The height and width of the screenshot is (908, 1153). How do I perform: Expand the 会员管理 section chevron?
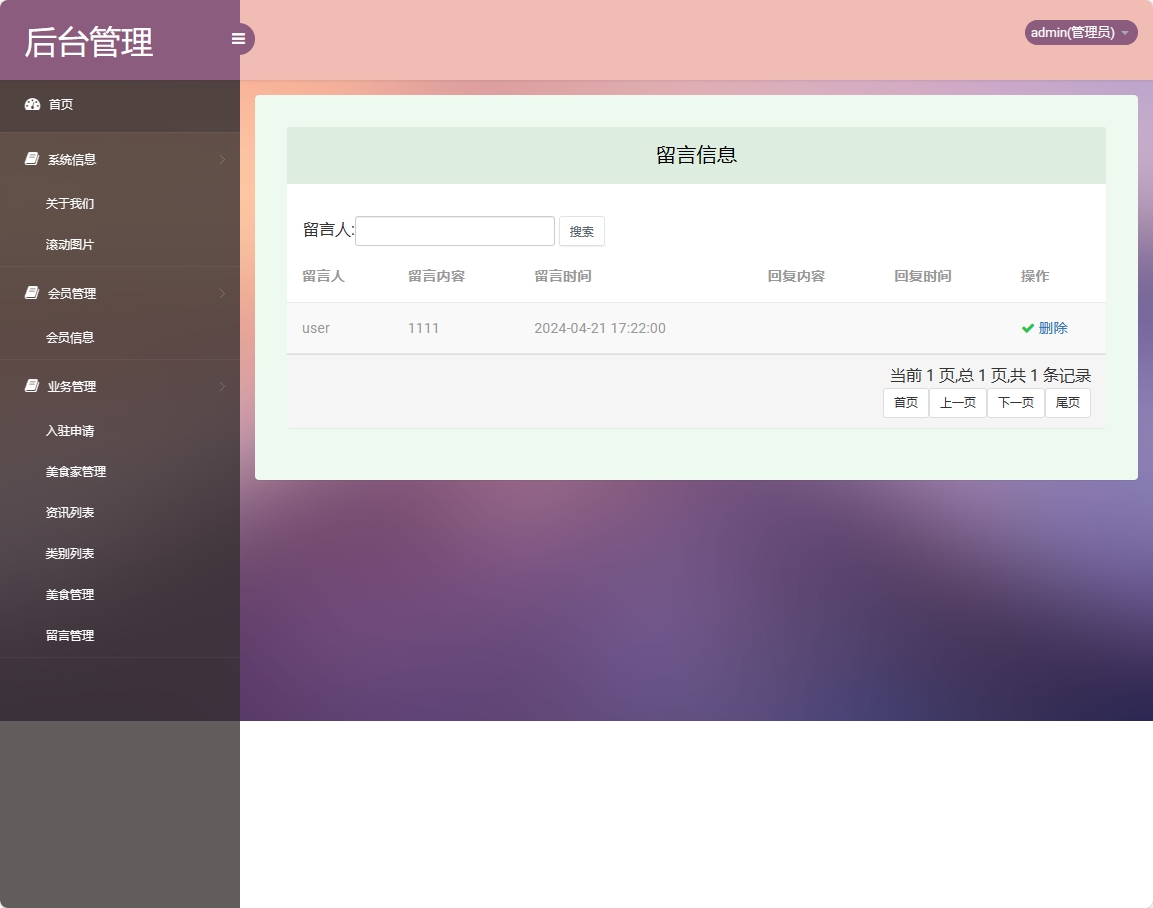click(221, 293)
